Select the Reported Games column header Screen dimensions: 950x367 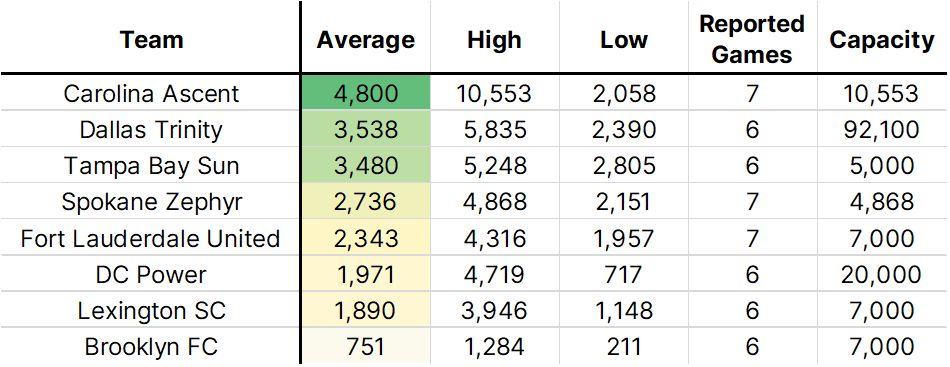click(x=752, y=40)
